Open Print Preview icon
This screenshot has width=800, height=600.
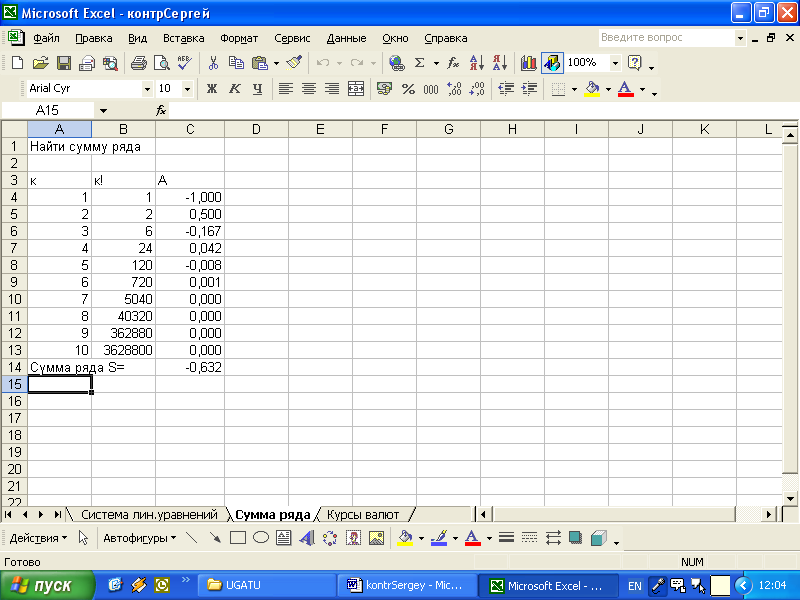(162, 63)
